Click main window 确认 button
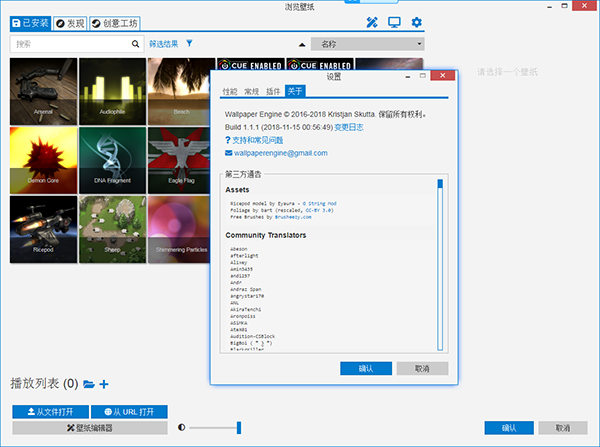This screenshot has width=600, height=447. [509, 428]
